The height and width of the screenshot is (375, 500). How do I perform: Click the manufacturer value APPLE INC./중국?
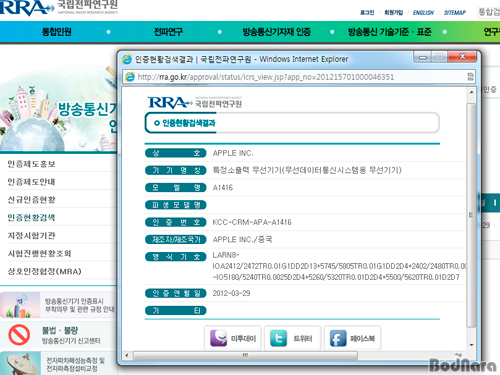pos(242,240)
